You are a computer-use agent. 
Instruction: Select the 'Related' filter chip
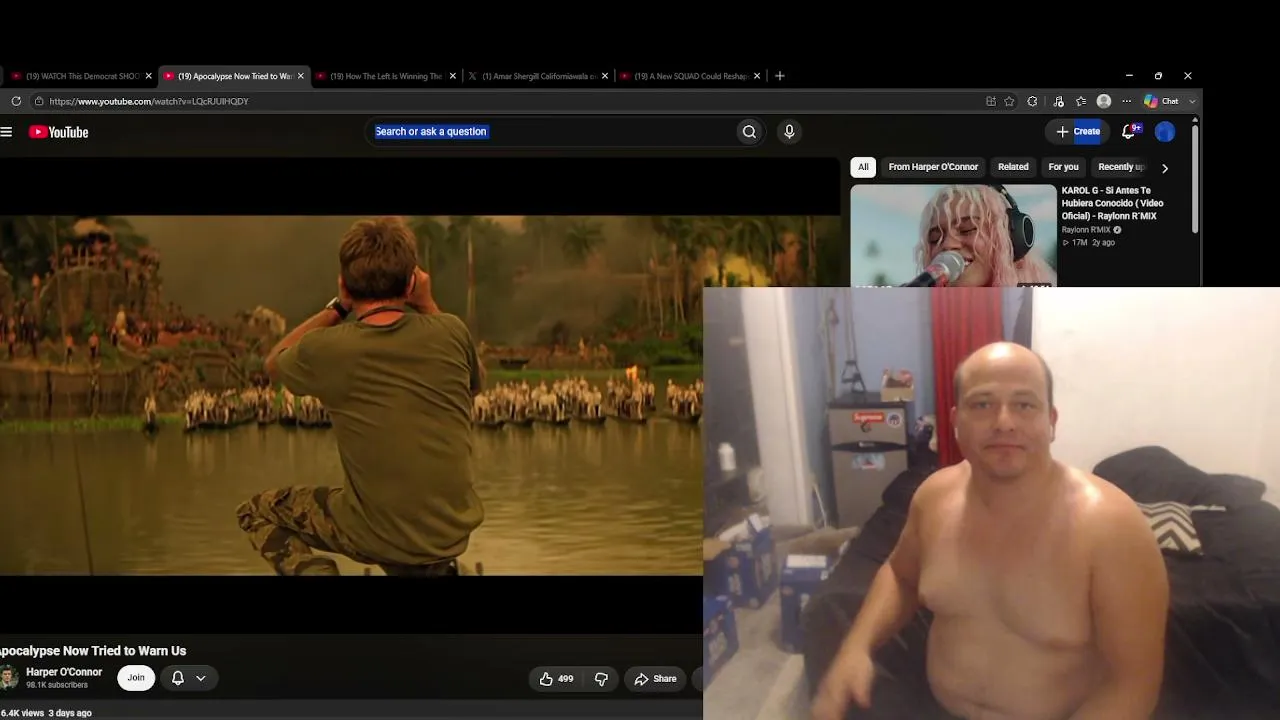(1013, 167)
